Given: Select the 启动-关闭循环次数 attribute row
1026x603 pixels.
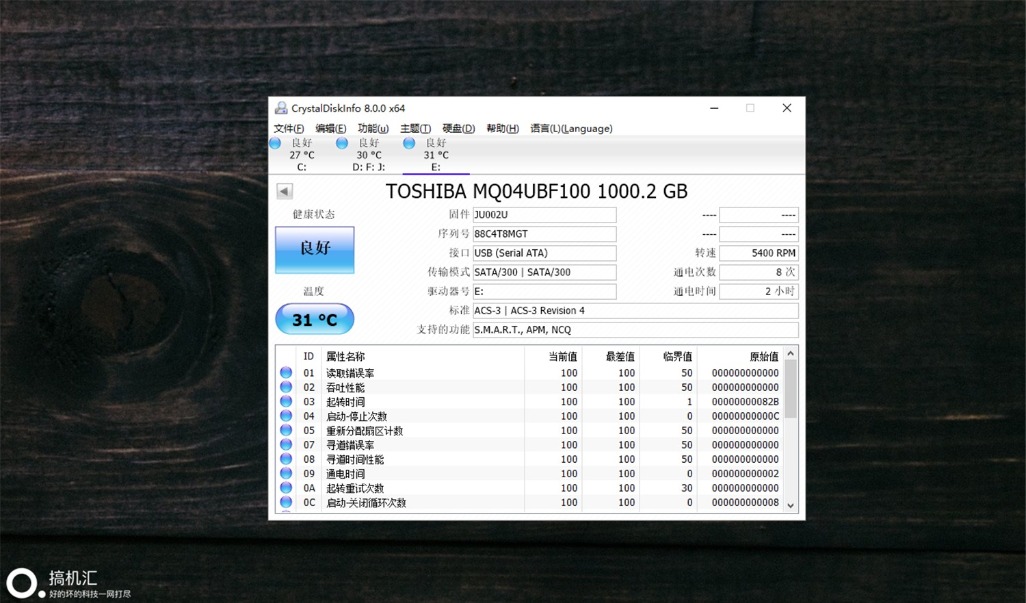Looking at the screenshot, I should pos(530,502).
